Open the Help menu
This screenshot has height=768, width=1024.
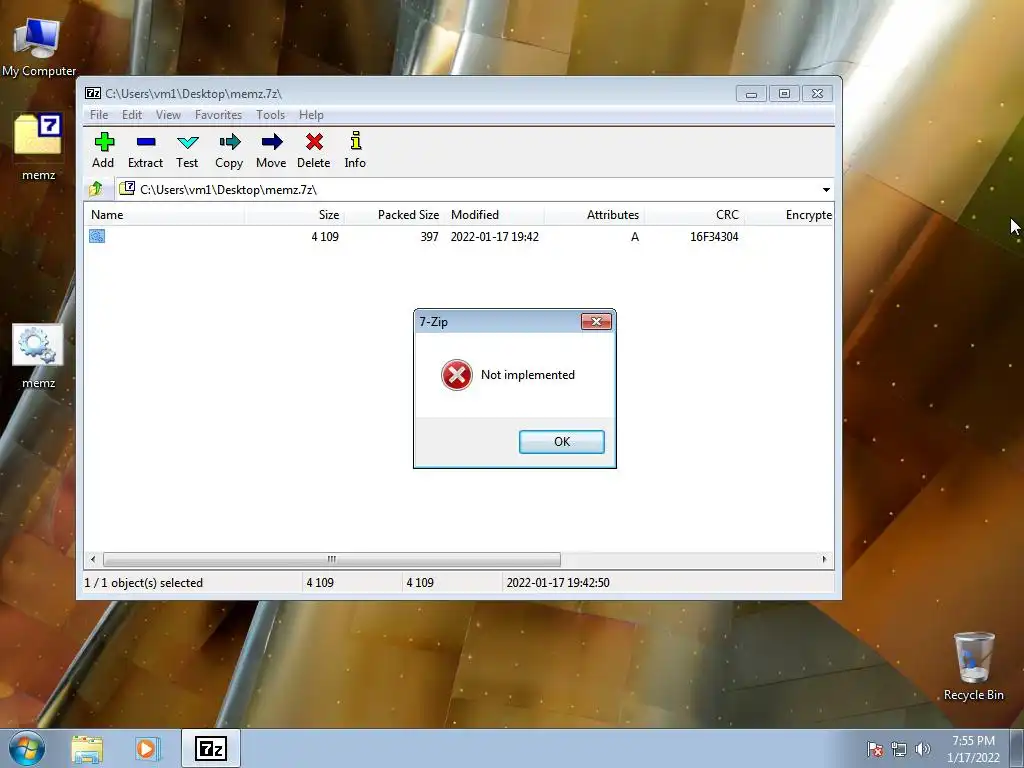[311, 115]
